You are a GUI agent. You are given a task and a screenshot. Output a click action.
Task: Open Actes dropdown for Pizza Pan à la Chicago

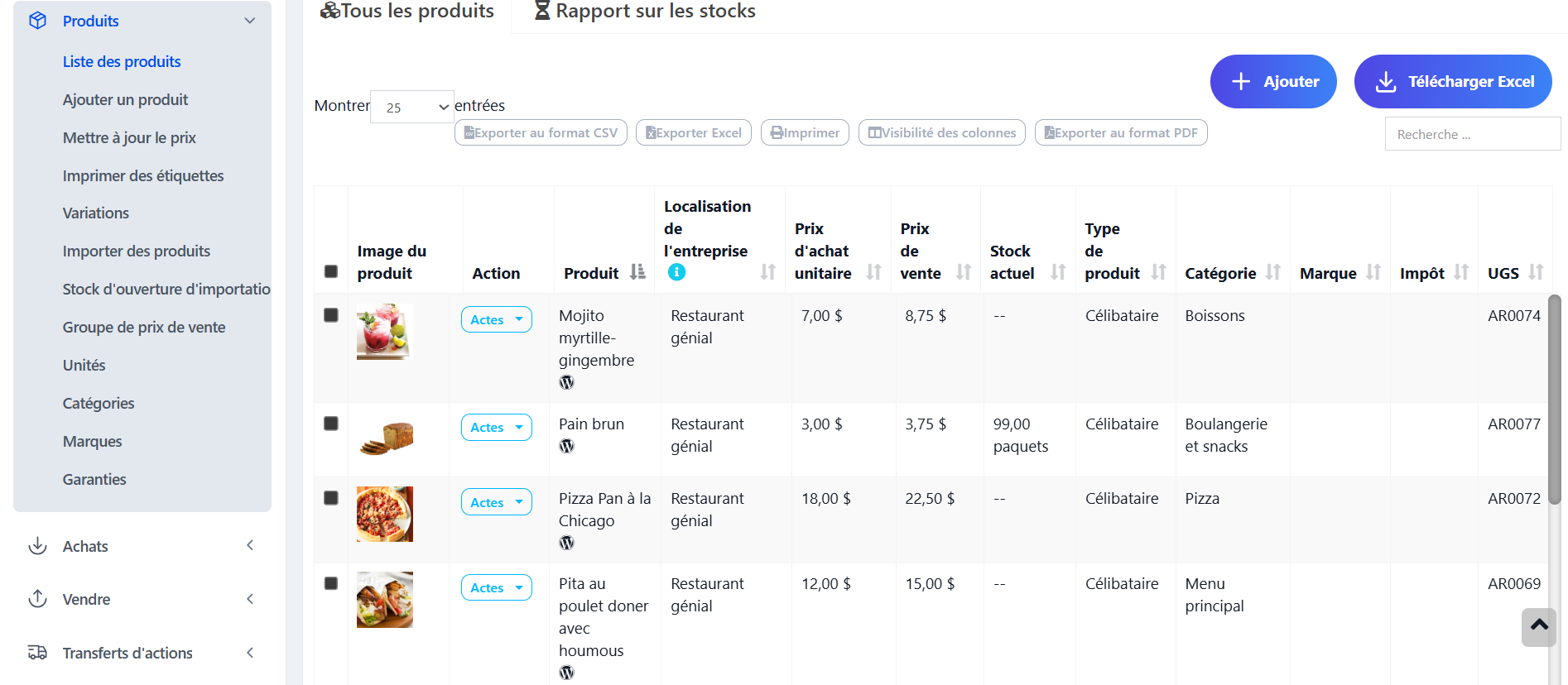(x=496, y=502)
